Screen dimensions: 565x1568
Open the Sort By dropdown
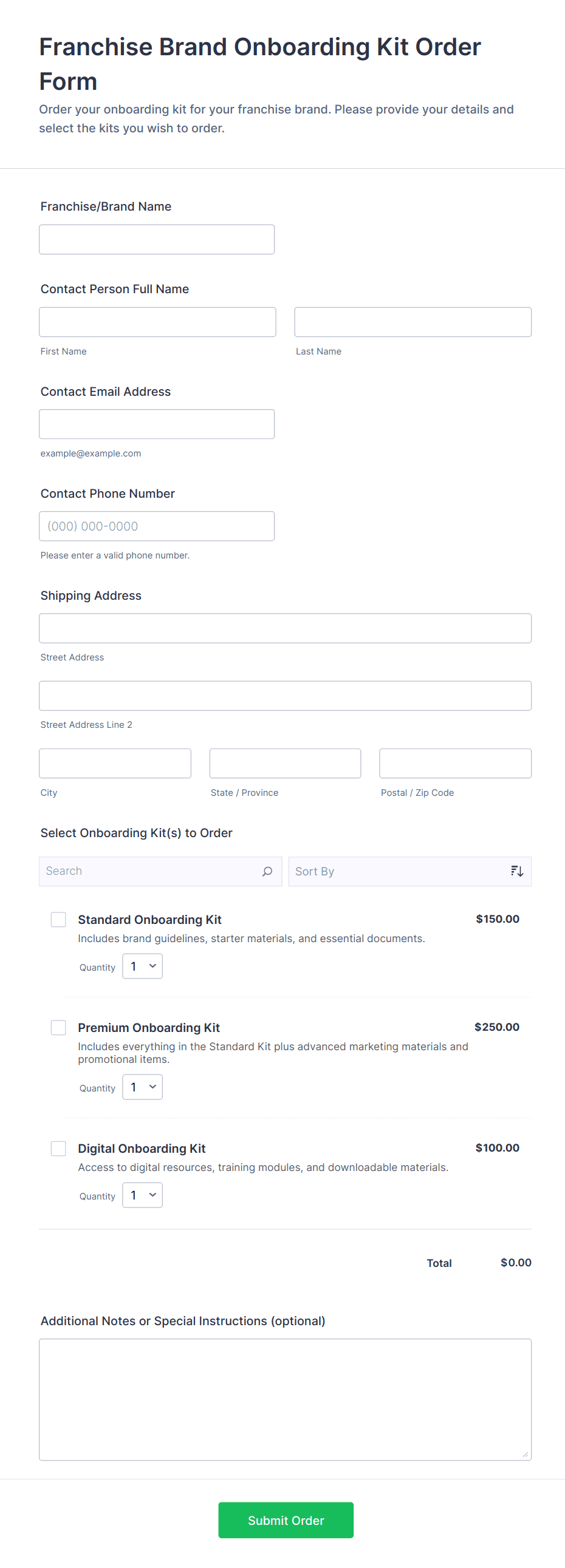[x=396, y=871]
